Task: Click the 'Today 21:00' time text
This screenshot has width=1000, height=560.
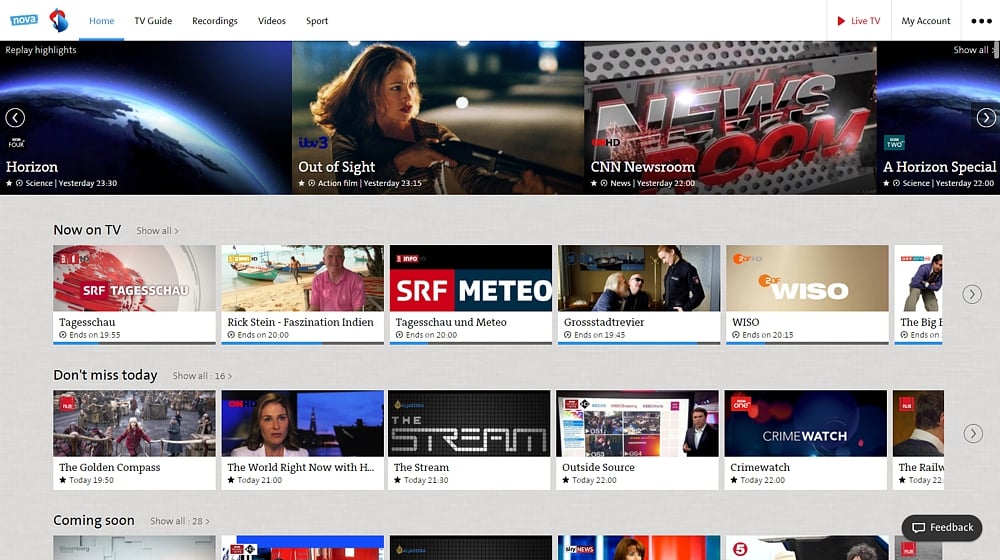Action: pos(260,480)
